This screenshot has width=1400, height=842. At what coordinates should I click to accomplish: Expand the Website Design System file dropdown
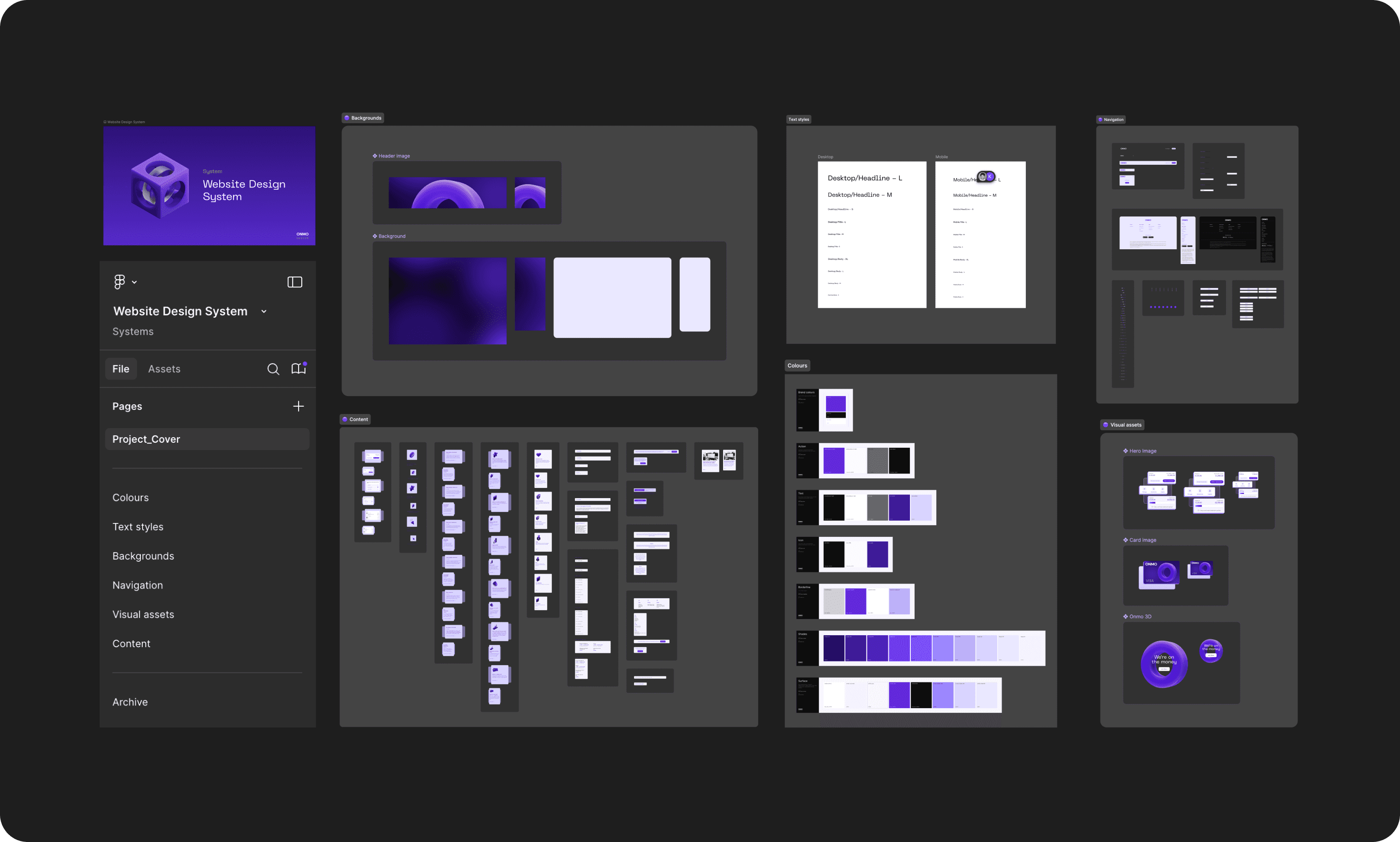263,312
